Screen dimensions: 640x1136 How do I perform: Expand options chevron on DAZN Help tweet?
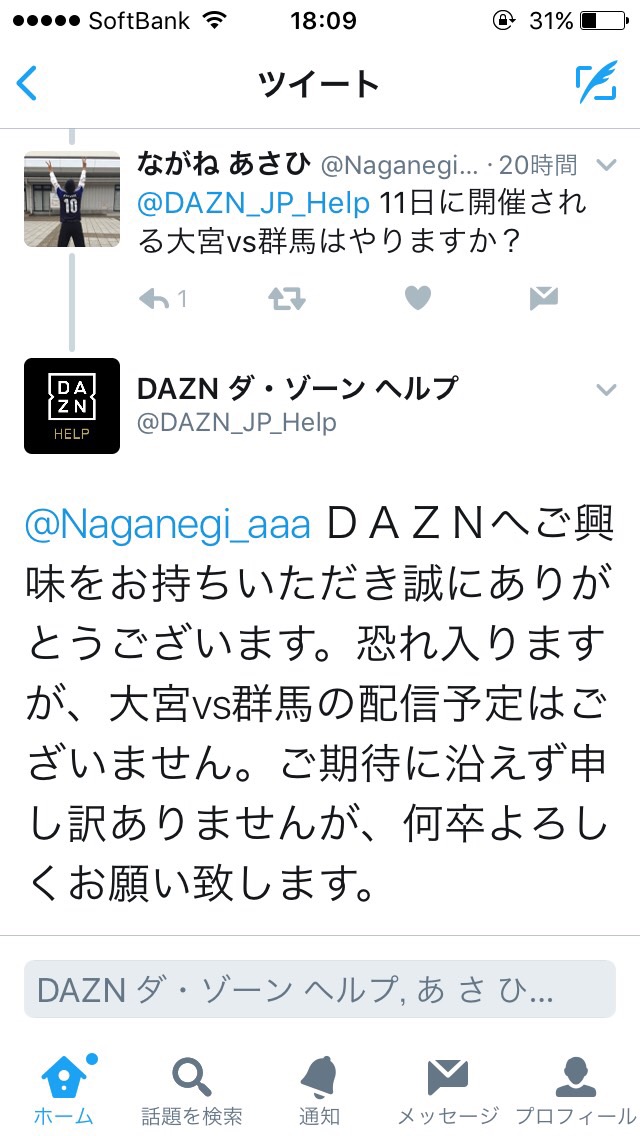(x=605, y=390)
